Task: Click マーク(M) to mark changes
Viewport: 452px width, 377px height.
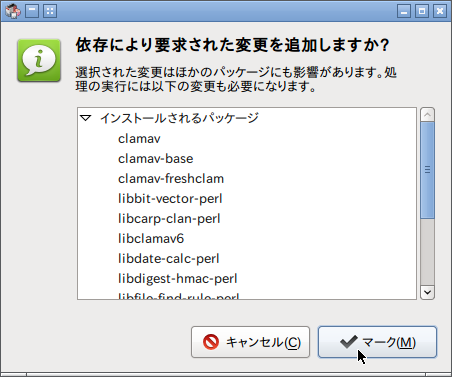Action: (377, 342)
